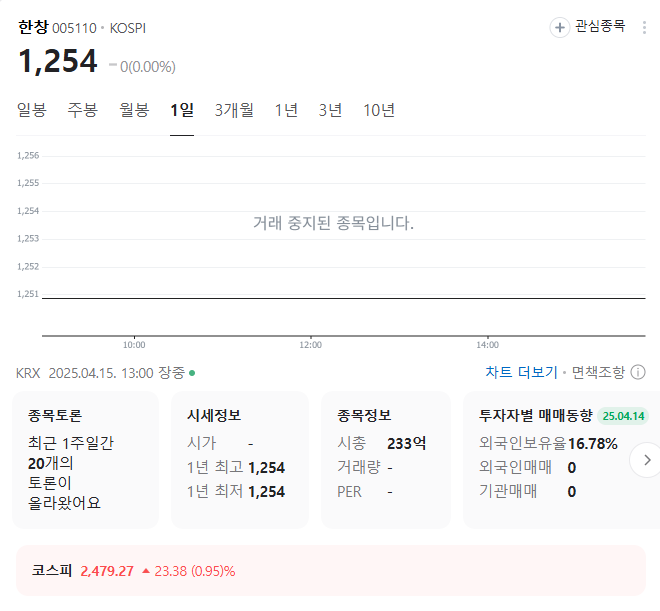Open the 차트 더보기 link
Image resolution: width=660 pixels, height=611 pixels.
(x=521, y=372)
